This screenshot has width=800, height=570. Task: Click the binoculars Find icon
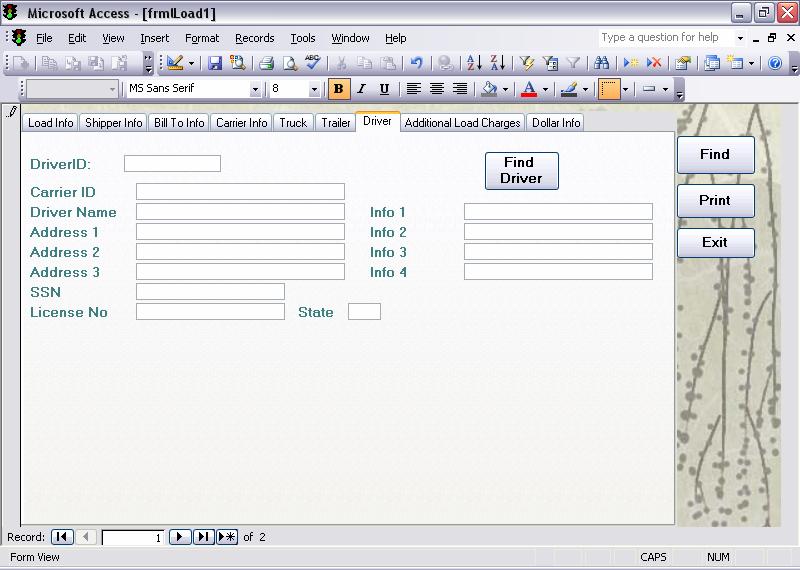coord(601,63)
